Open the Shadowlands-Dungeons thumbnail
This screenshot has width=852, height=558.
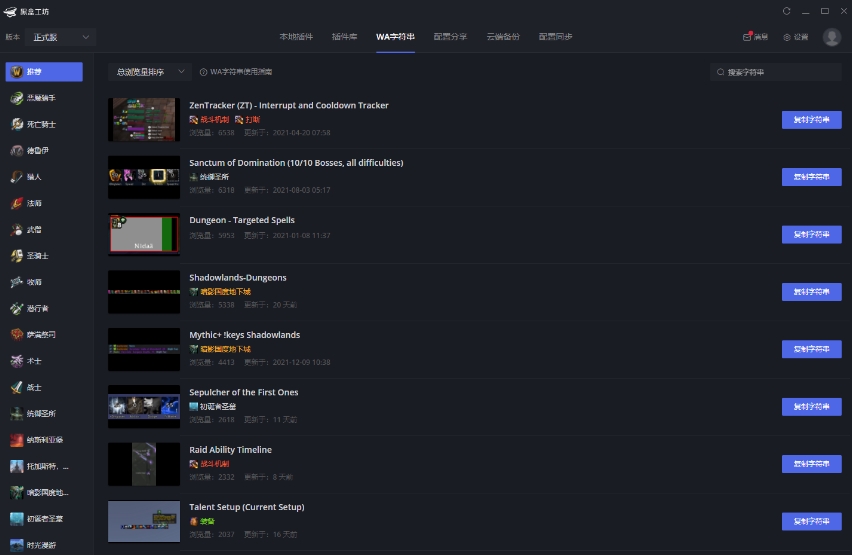144,292
